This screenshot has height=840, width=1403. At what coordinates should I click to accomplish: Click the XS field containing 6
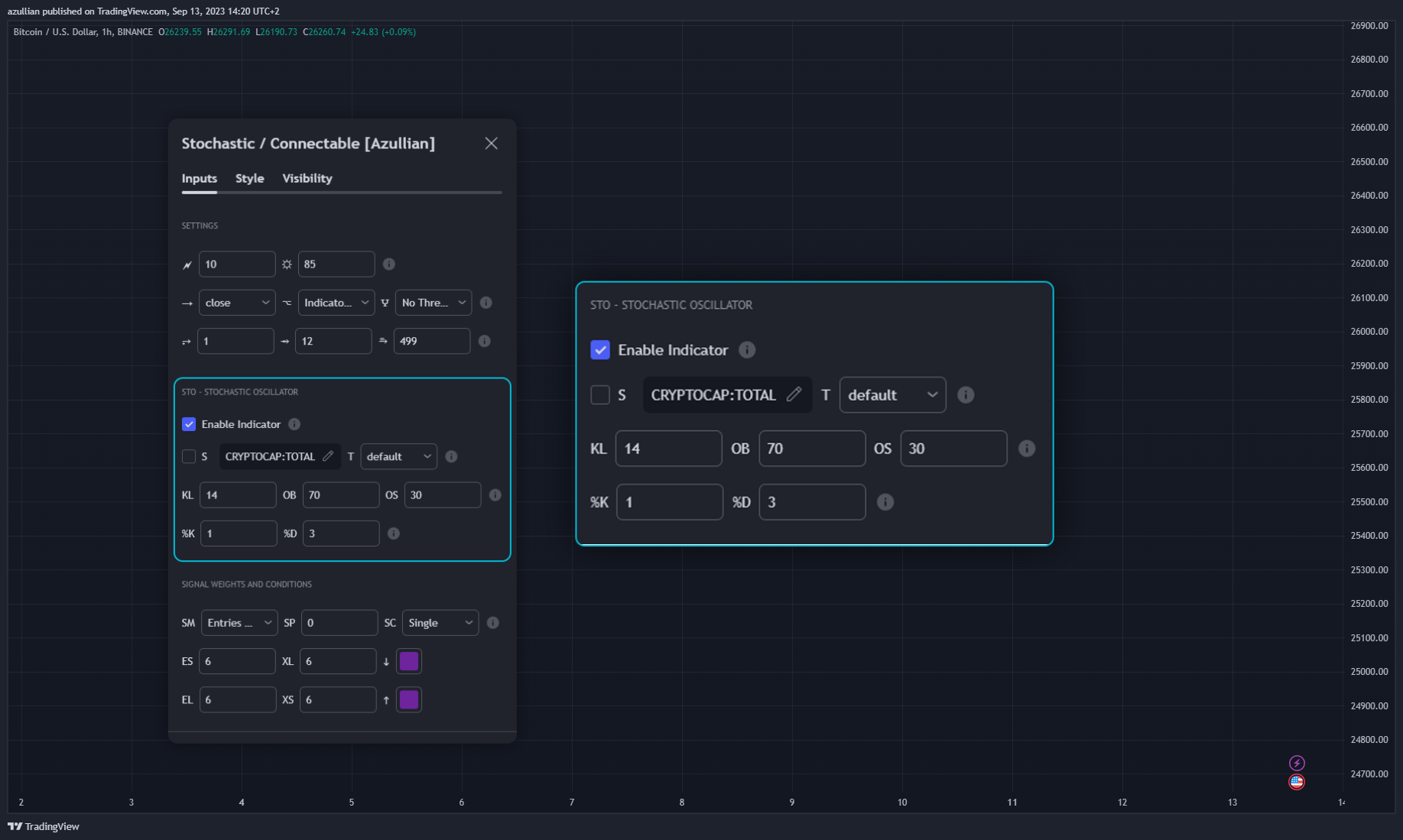click(338, 699)
